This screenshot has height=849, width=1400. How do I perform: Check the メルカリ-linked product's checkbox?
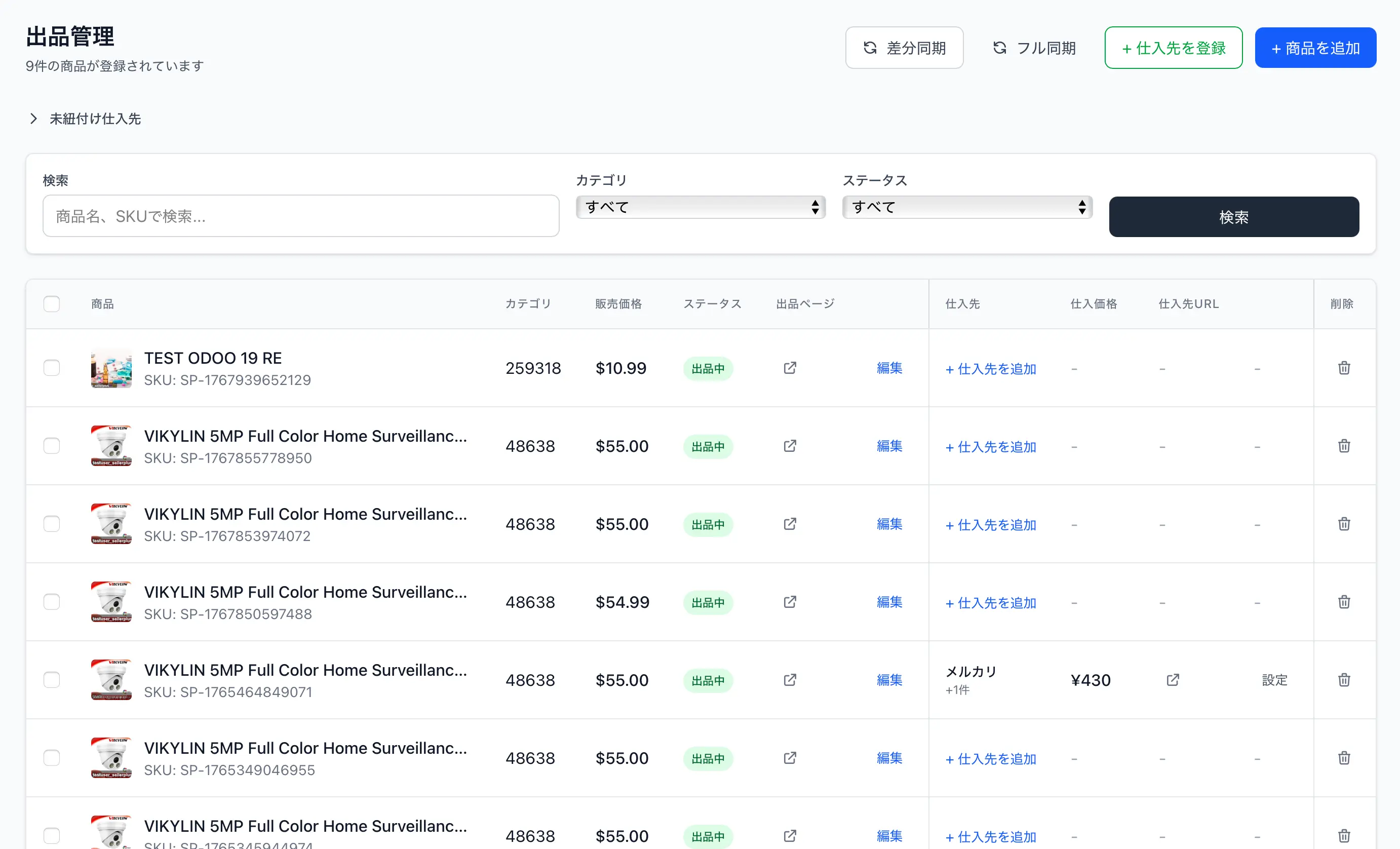[x=52, y=680]
